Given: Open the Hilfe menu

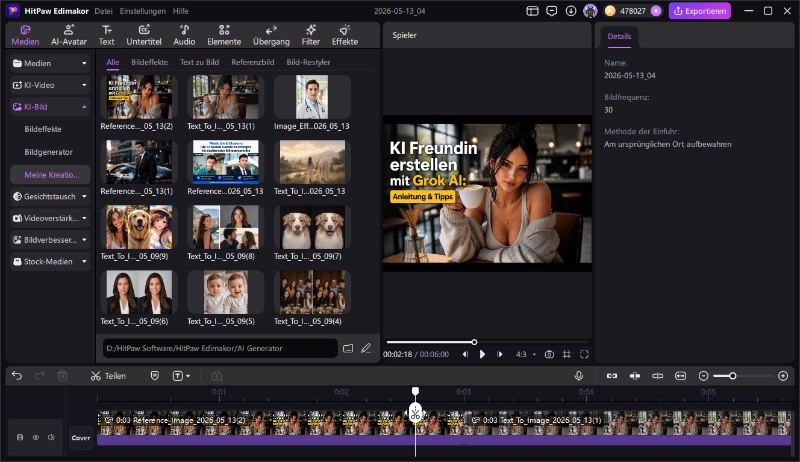Looking at the screenshot, I should 180,11.
